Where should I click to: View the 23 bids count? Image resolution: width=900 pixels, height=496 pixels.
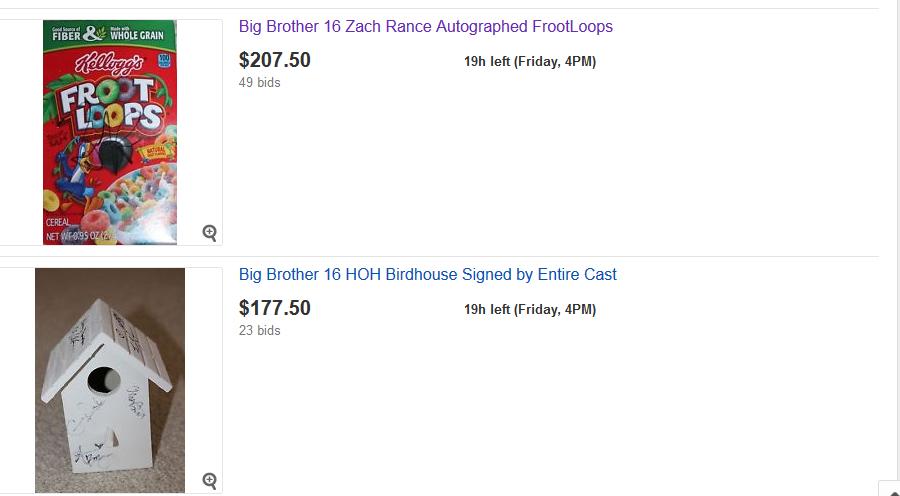pyautogui.click(x=260, y=331)
